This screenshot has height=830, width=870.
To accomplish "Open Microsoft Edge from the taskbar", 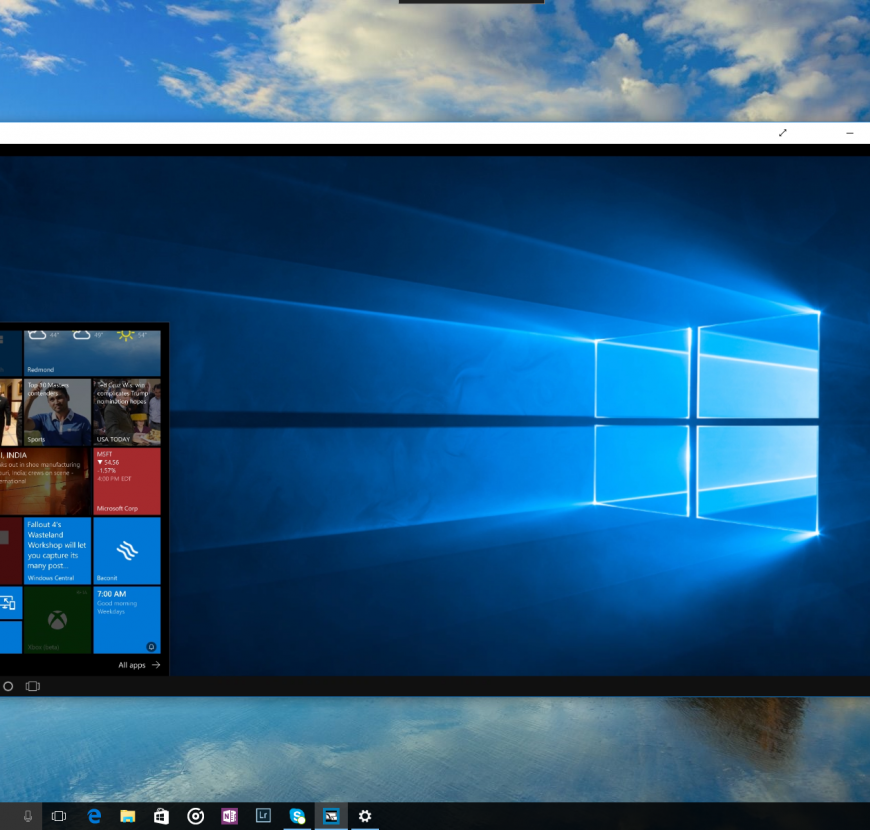I will [x=94, y=816].
